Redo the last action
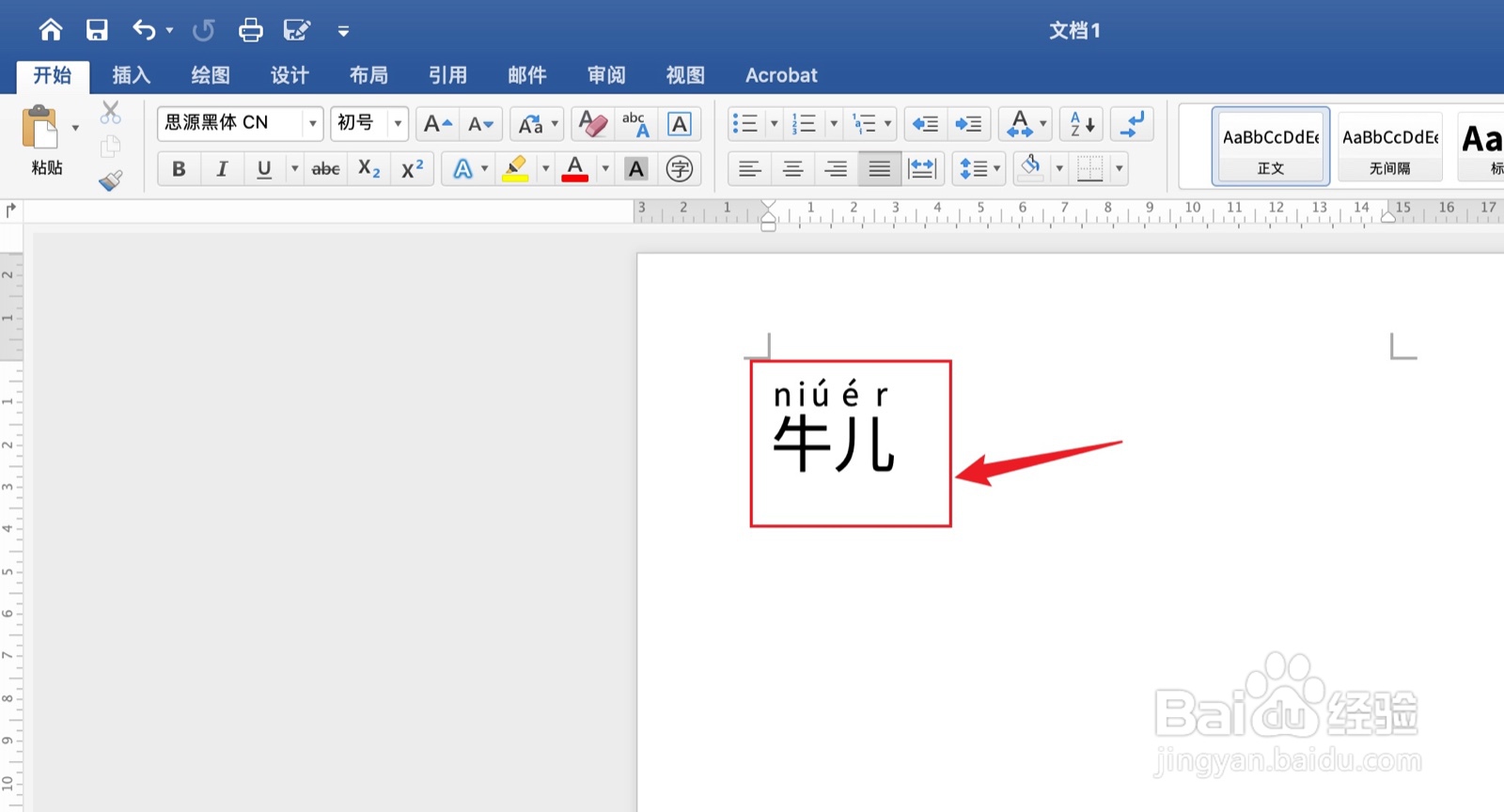1504x812 pixels. pyautogui.click(x=203, y=30)
